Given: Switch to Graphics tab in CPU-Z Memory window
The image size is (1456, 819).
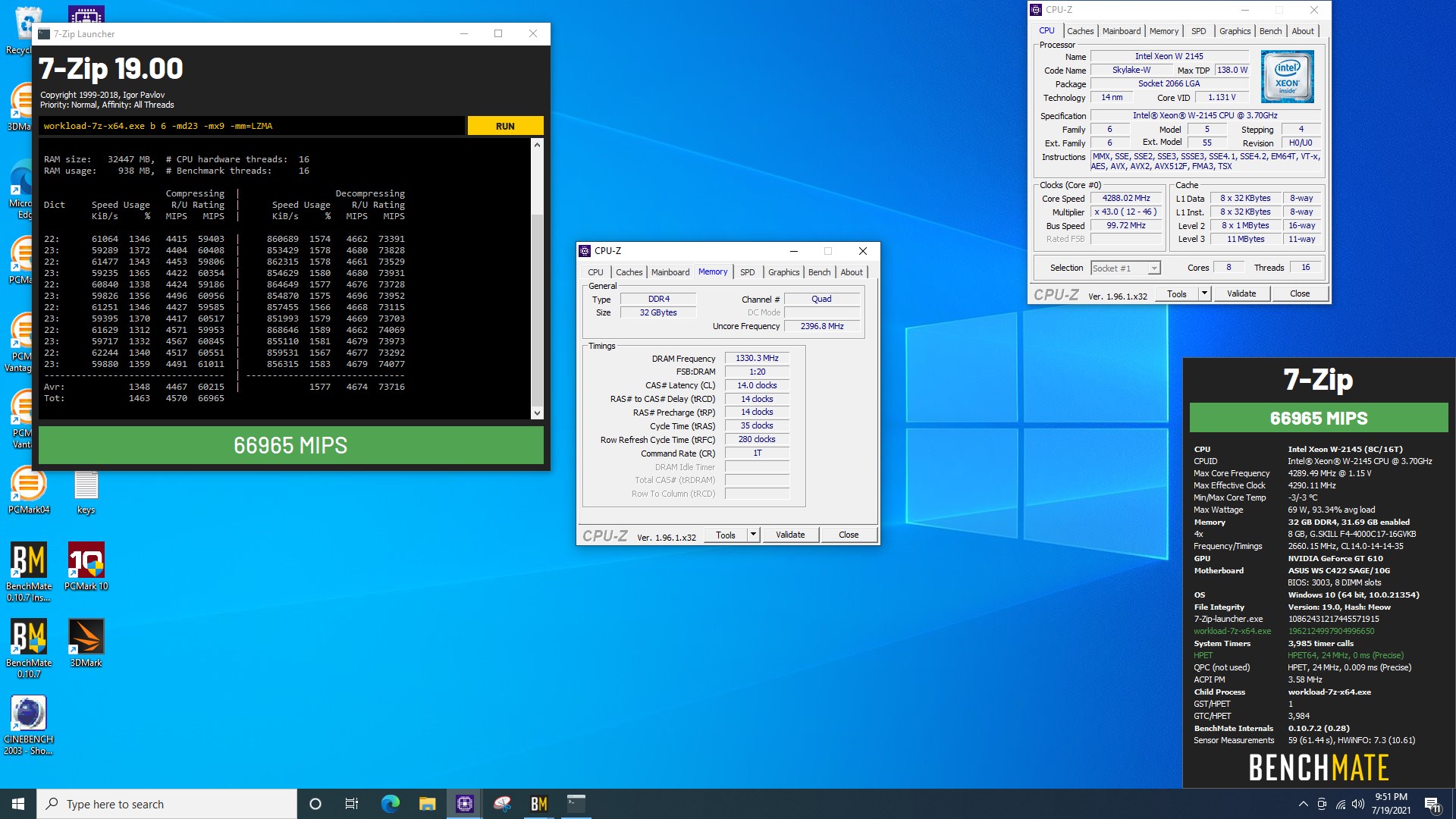Looking at the screenshot, I should click(x=783, y=272).
